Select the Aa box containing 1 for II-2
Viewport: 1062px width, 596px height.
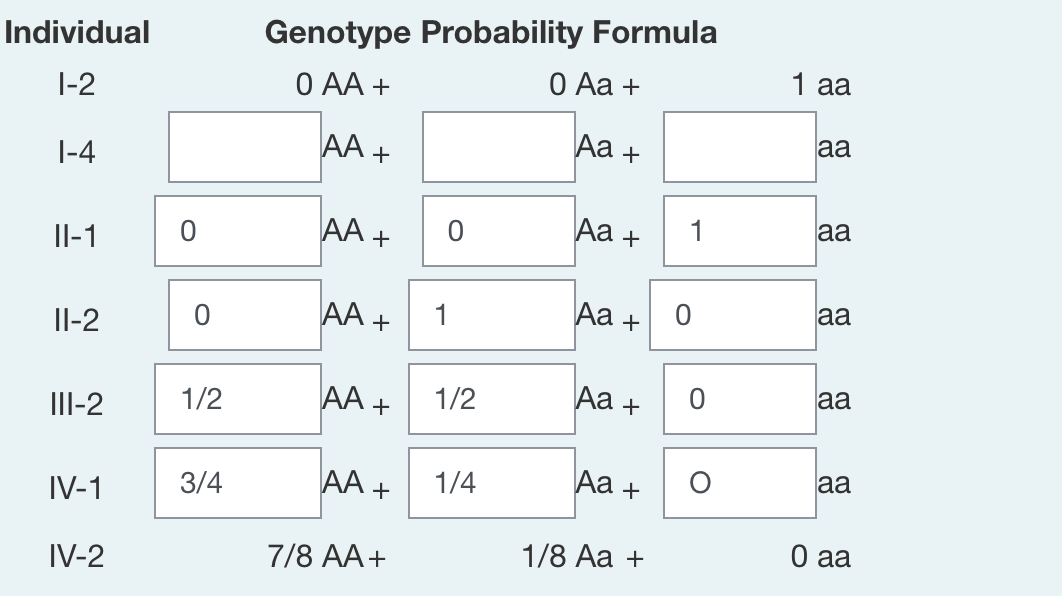[490, 314]
